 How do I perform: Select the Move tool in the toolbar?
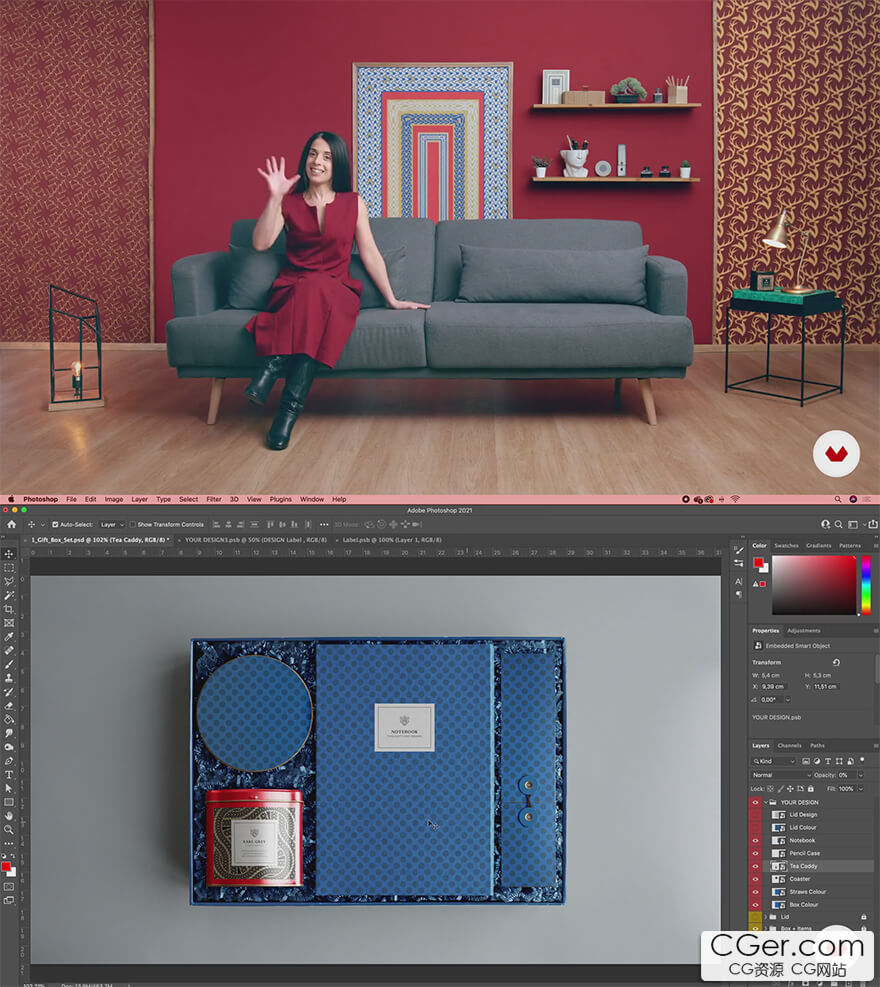point(9,554)
